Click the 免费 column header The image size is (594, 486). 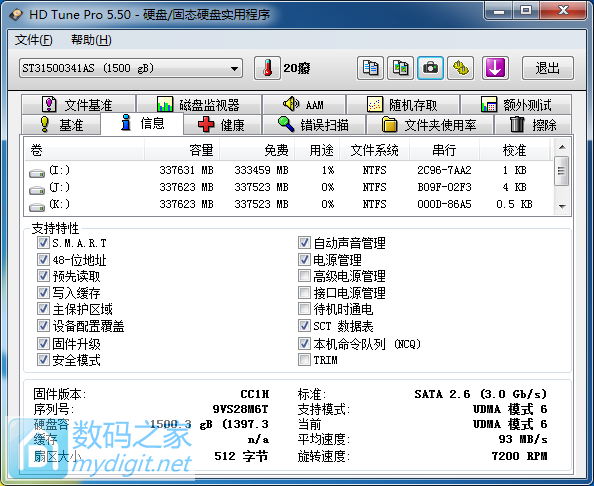(257, 150)
